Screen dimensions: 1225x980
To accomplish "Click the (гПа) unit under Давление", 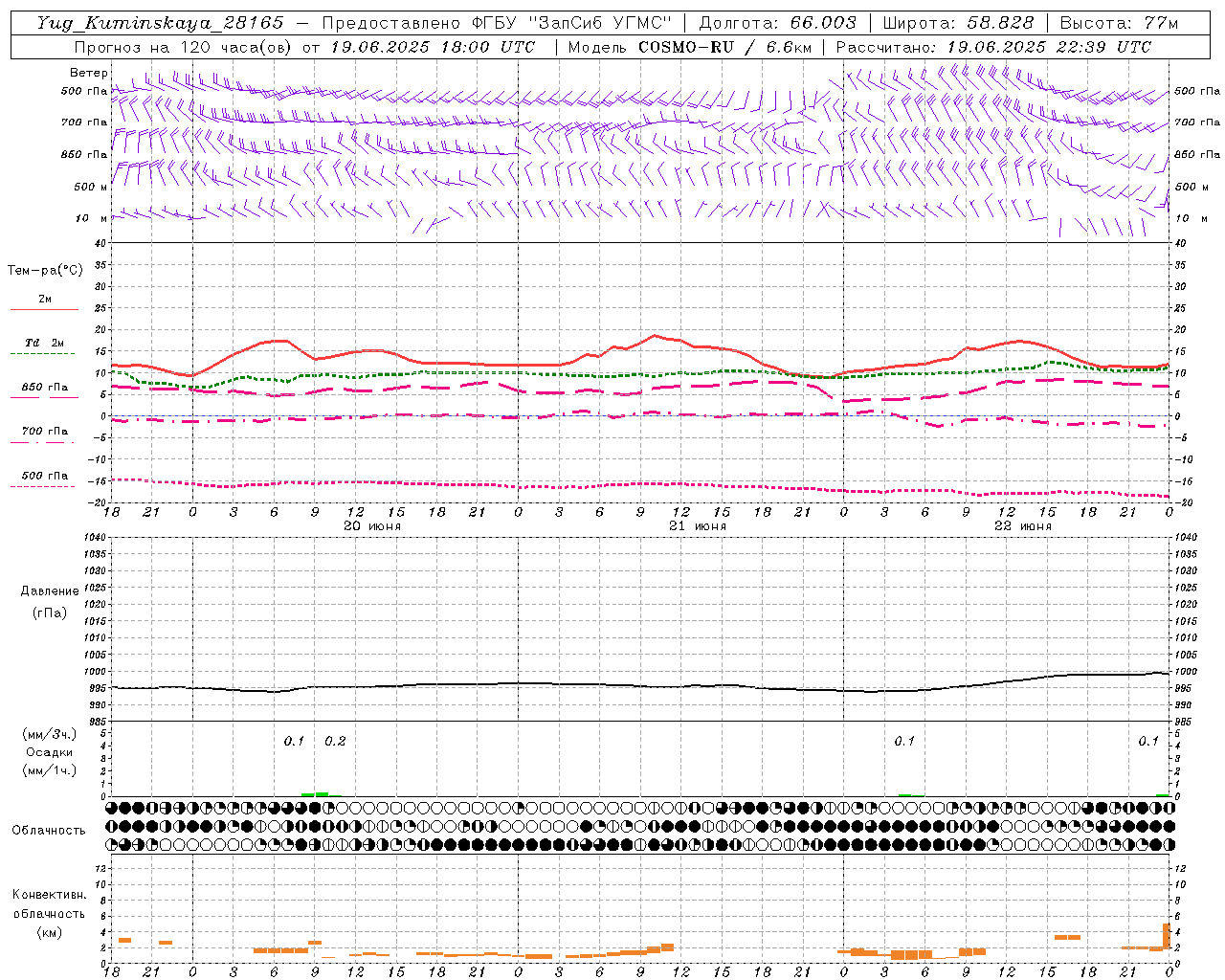I will [50, 612].
